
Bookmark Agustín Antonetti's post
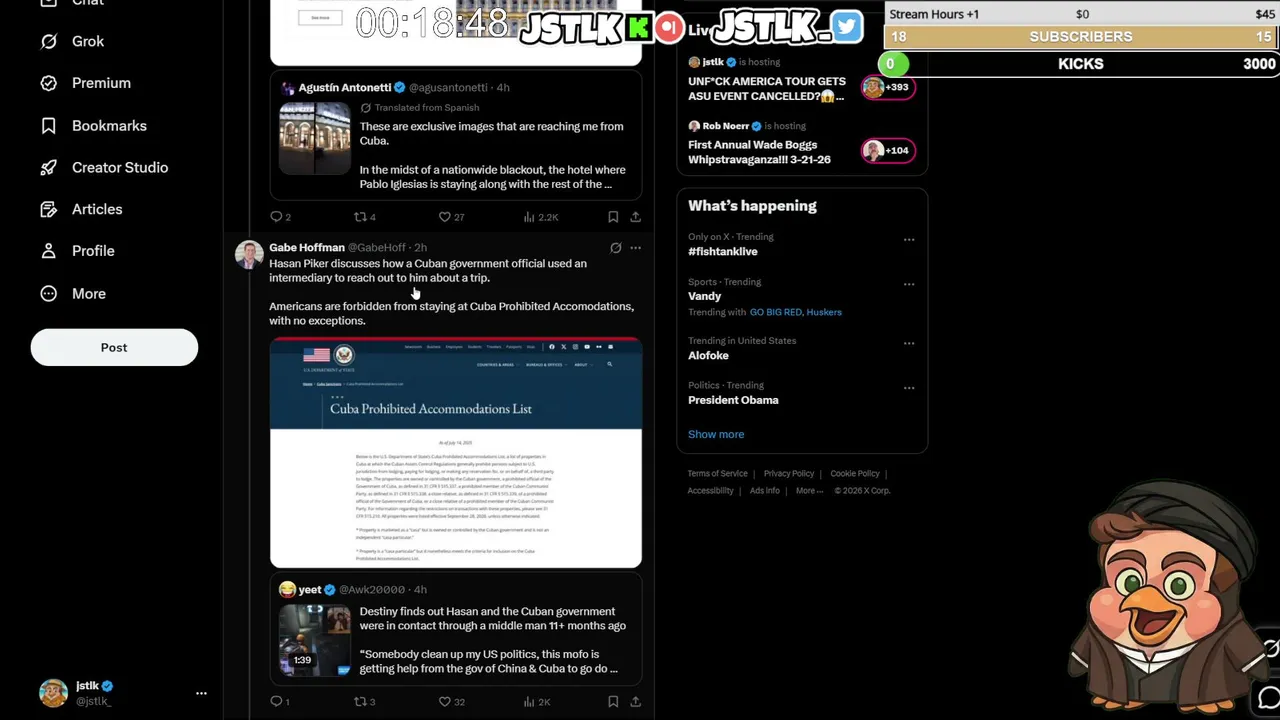pos(613,217)
